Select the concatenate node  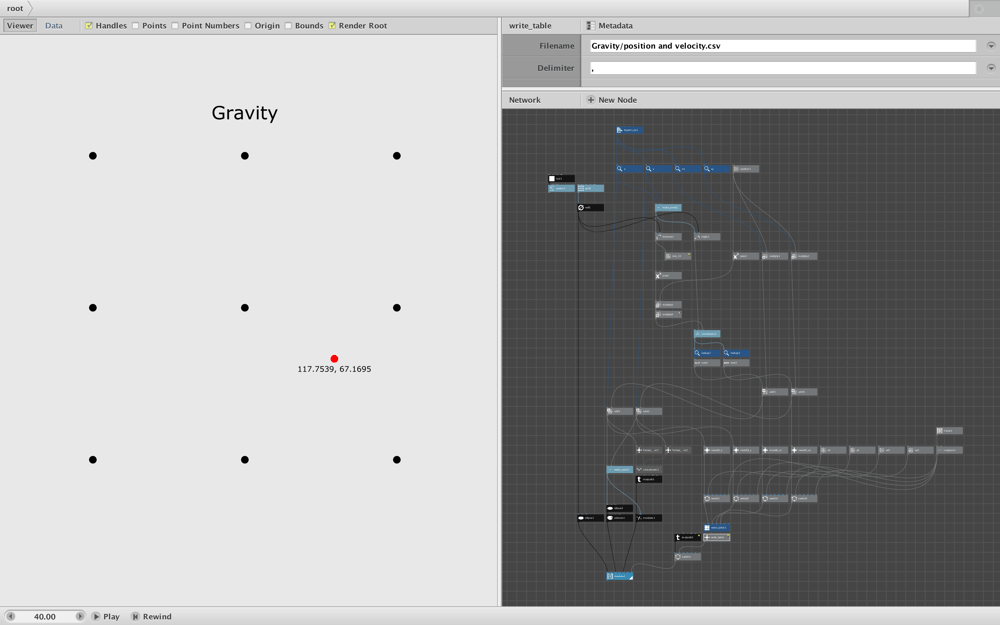point(649,469)
